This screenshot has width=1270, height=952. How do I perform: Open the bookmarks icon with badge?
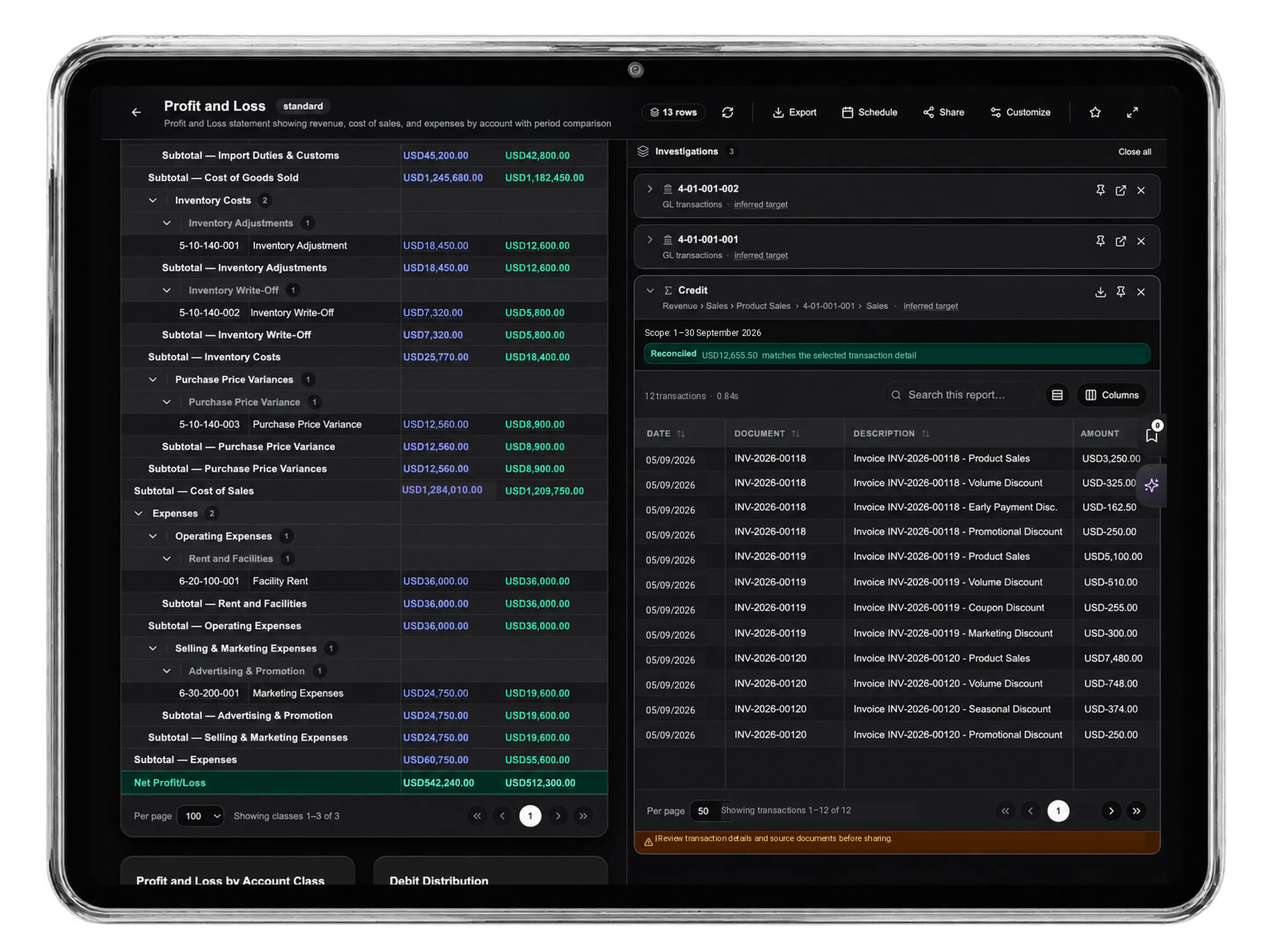coord(1151,434)
